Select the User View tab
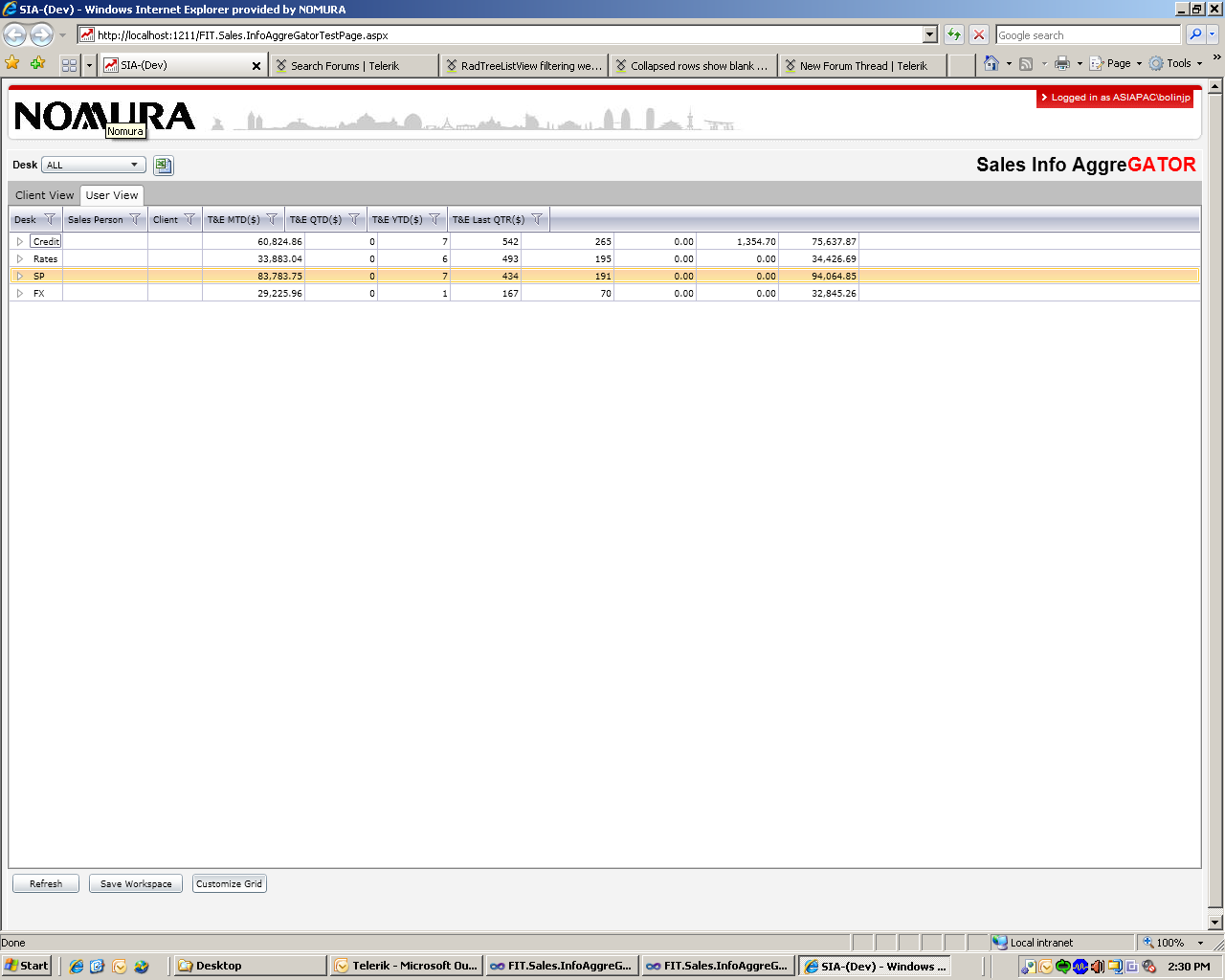 point(112,195)
